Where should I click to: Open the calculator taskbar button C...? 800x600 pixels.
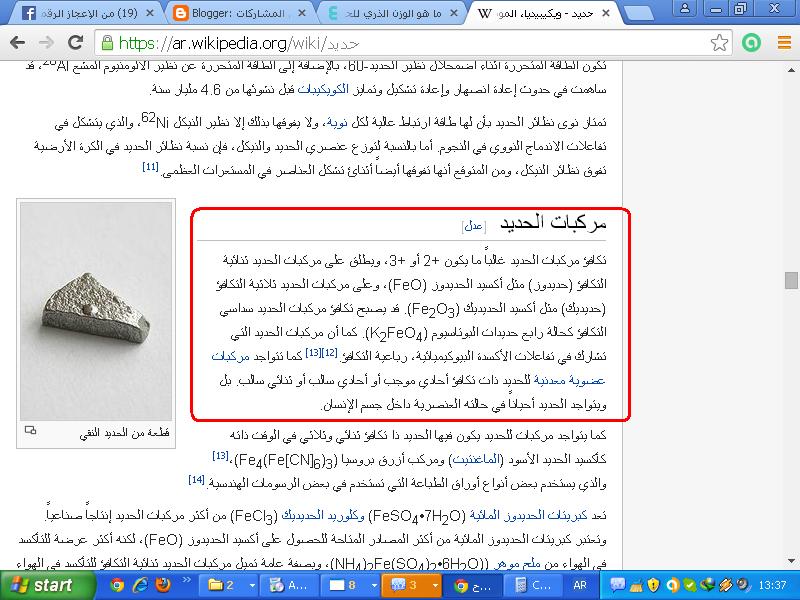click(533, 585)
